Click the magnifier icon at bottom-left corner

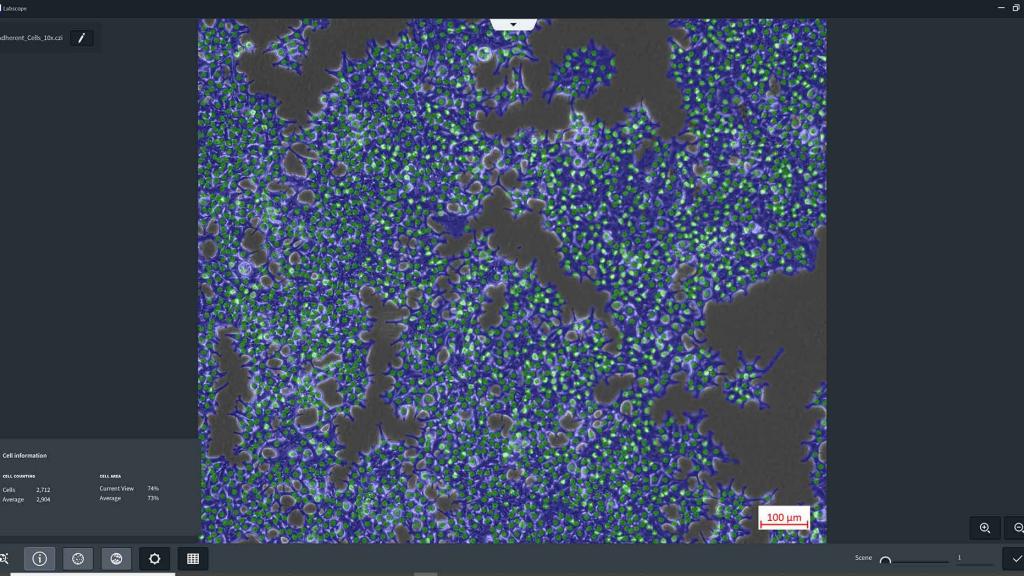click(x=4, y=559)
